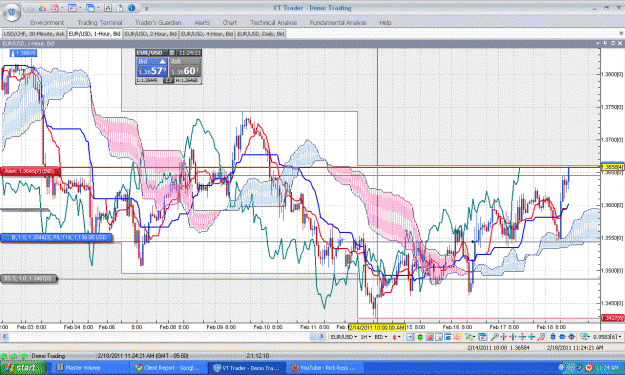Image resolution: width=625 pixels, height=375 pixels.
Task: Click the Ask price button in quote box
Action: [x=185, y=68]
